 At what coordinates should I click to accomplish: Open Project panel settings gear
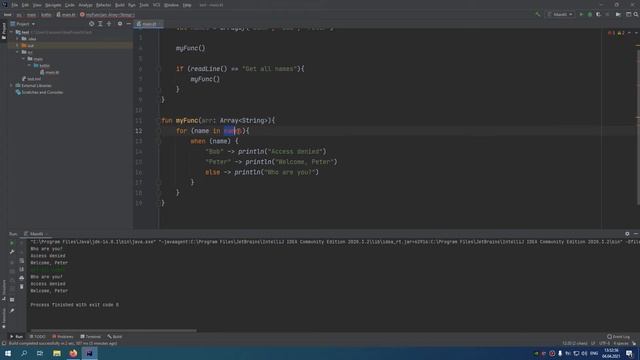click(120, 24)
